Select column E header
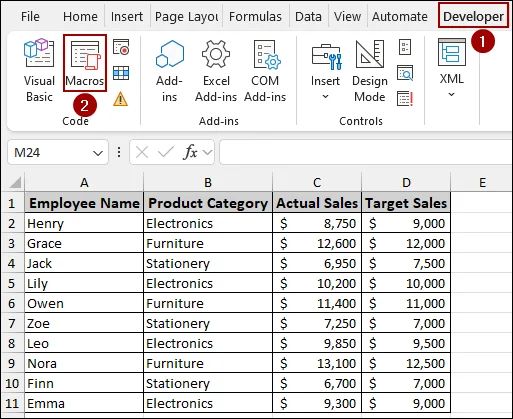Viewport: 513px width, 419px height. (x=482, y=182)
